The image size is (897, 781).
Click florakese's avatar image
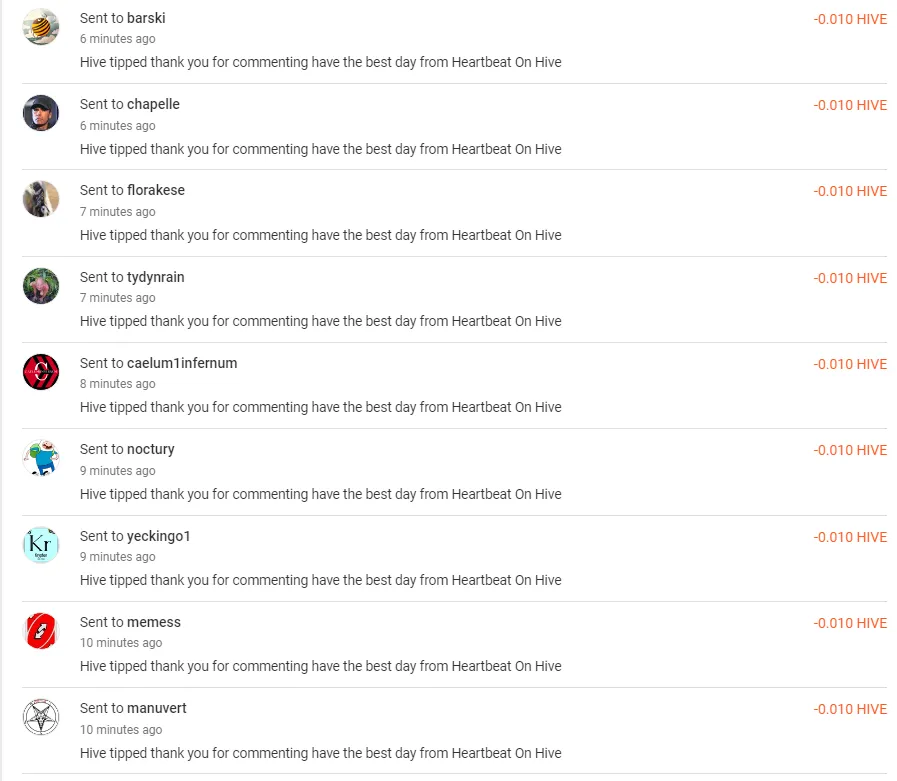41,199
